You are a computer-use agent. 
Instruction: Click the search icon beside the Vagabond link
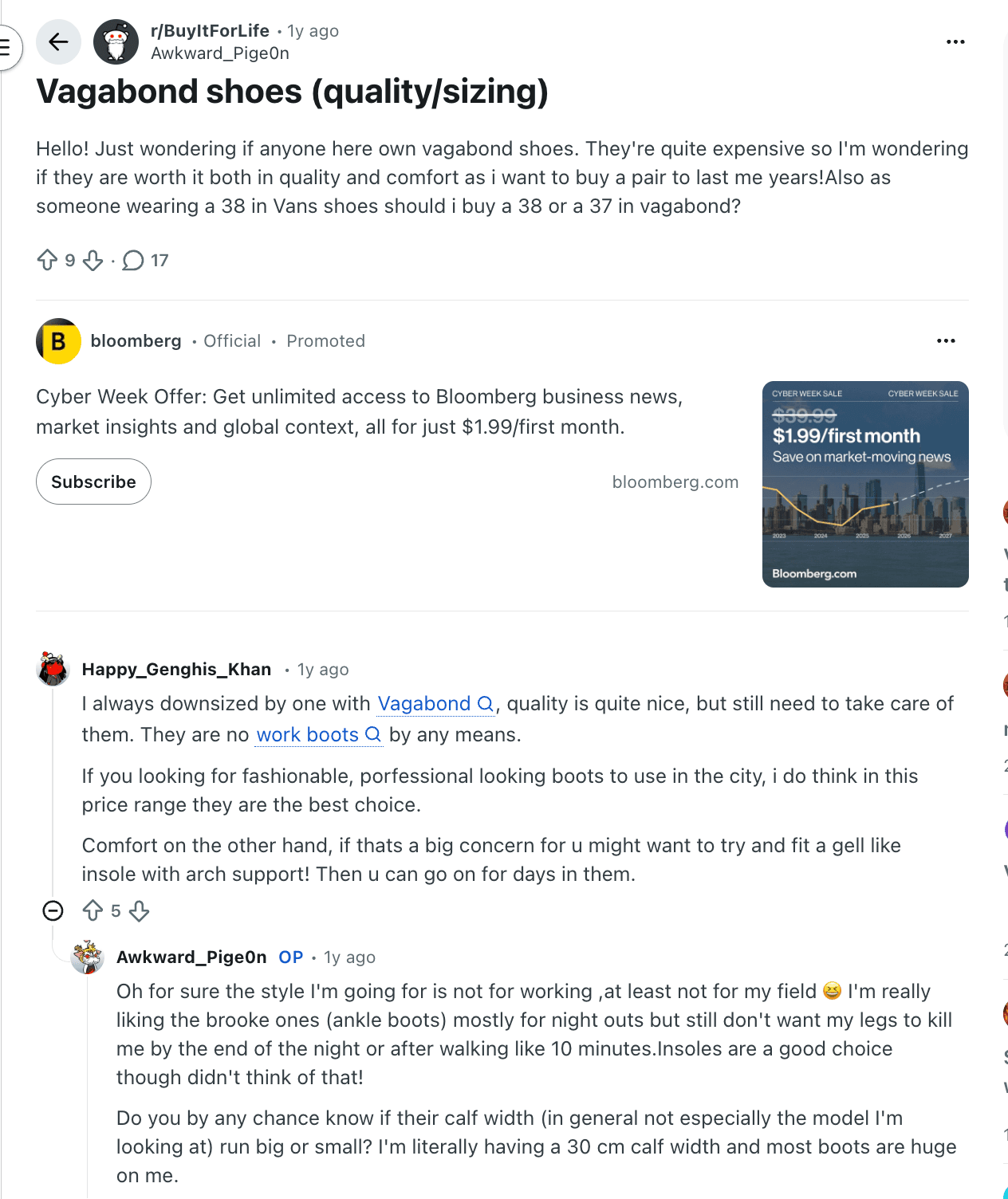click(x=486, y=704)
